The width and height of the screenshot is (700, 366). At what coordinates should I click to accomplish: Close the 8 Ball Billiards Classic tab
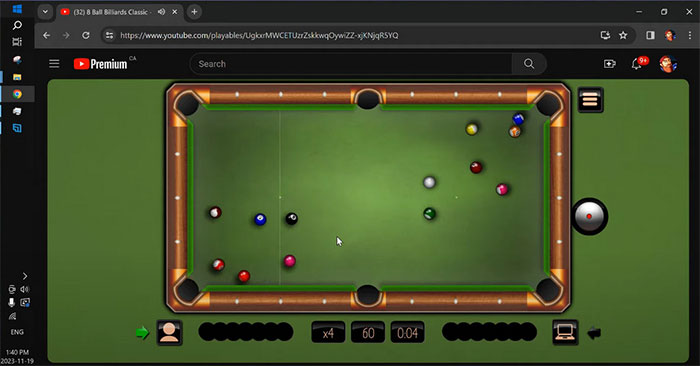pos(175,12)
